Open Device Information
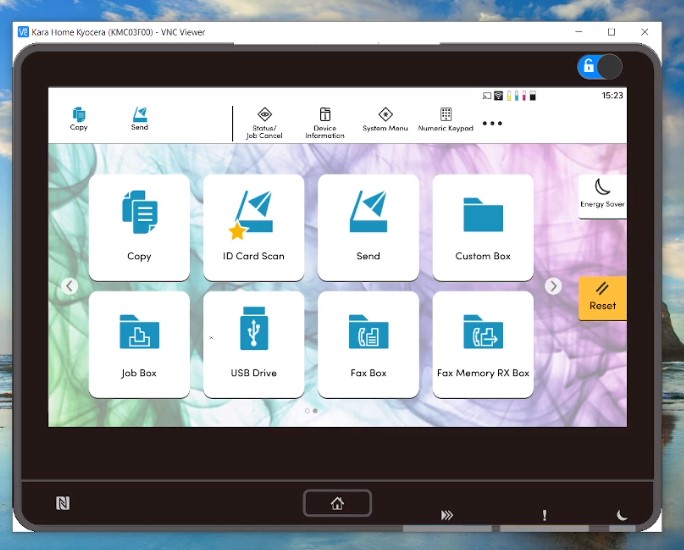The width and height of the screenshot is (684, 550). click(325, 123)
